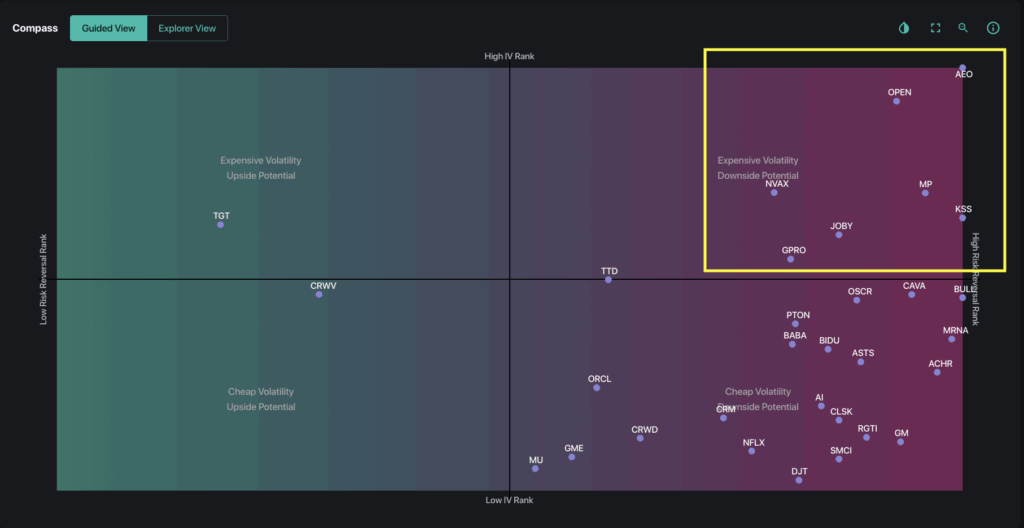
Task: Select the TGT data point
Action: click(x=221, y=225)
